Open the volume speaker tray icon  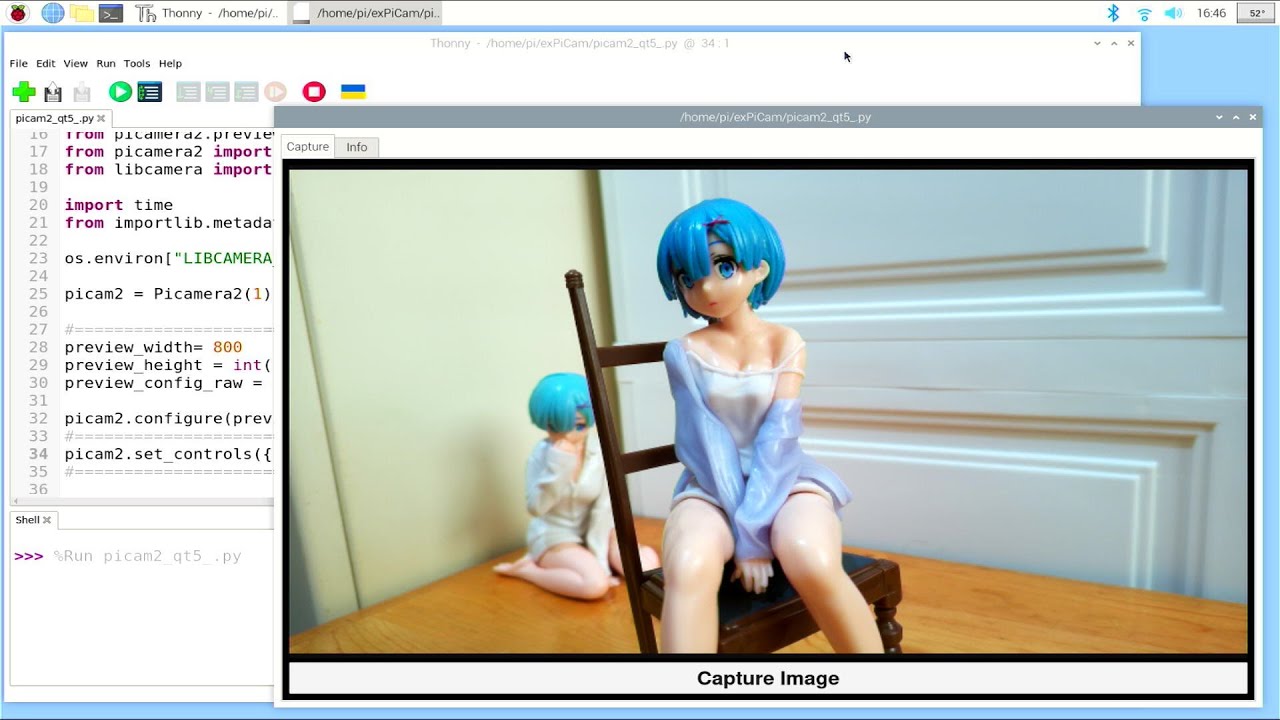pyautogui.click(x=1174, y=13)
